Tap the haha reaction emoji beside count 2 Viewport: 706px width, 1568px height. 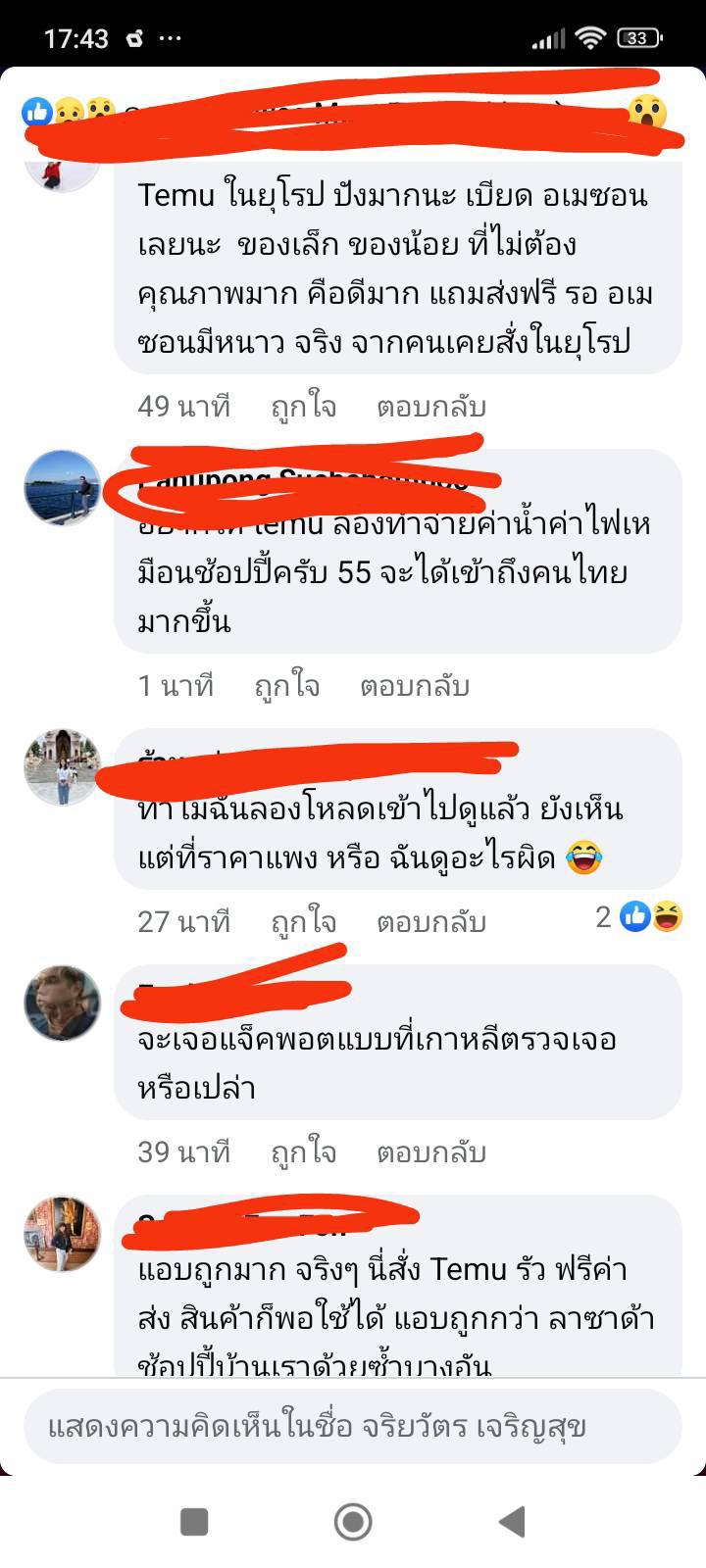click(x=669, y=916)
